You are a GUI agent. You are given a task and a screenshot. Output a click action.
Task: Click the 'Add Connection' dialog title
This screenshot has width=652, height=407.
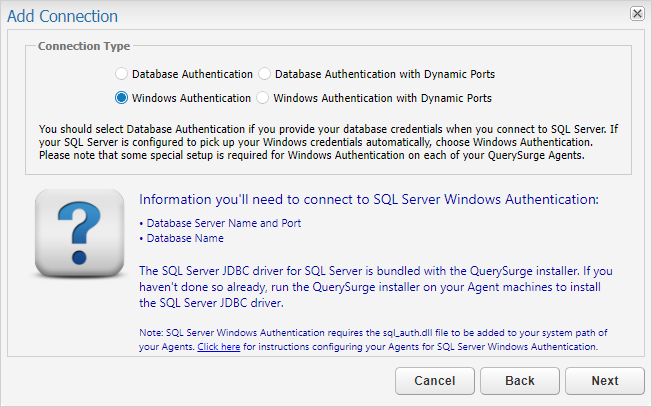pyautogui.click(x=62, y=16)
